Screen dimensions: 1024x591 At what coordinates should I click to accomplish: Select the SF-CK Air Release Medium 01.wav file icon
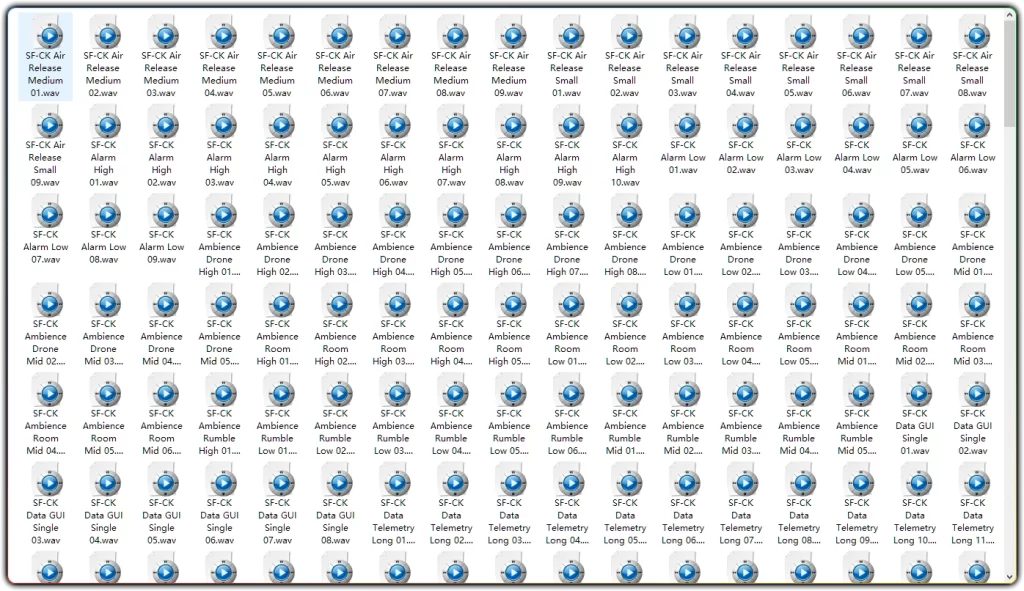[49, 34]
